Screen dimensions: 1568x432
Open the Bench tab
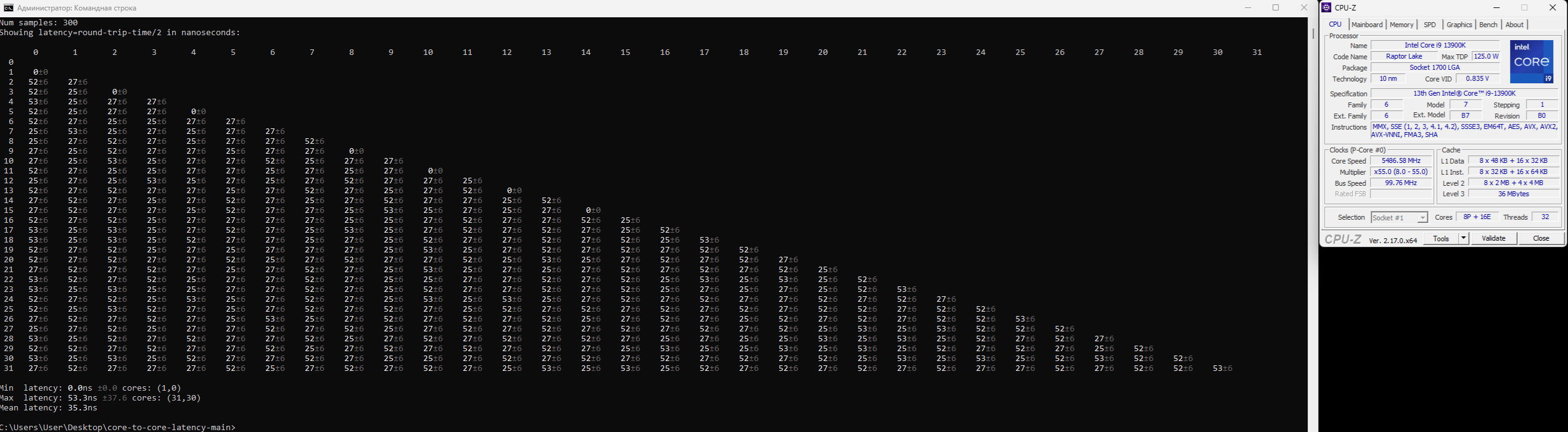tap(1488, 25)
